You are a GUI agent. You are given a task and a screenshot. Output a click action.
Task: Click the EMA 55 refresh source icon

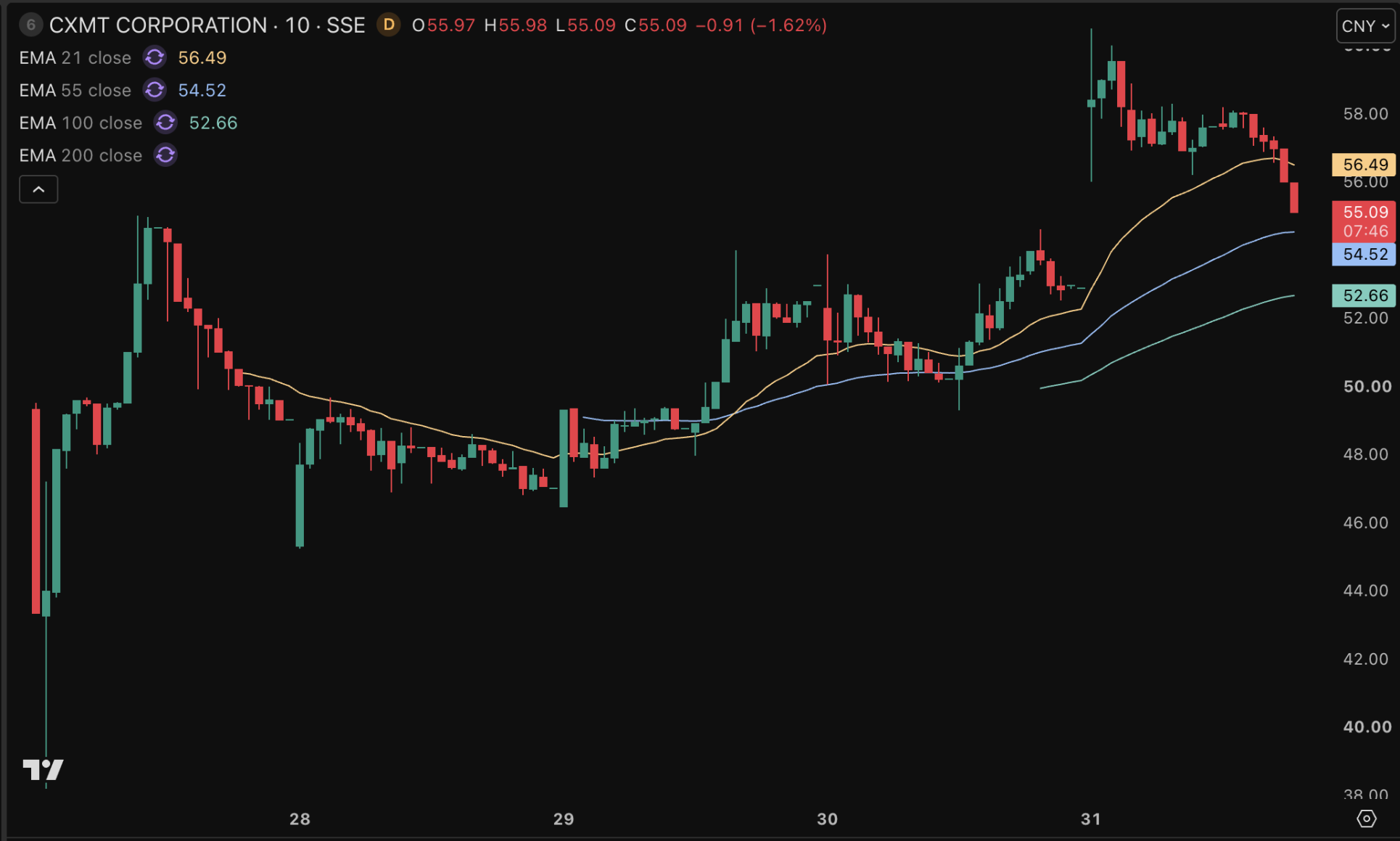coord(155,90)
